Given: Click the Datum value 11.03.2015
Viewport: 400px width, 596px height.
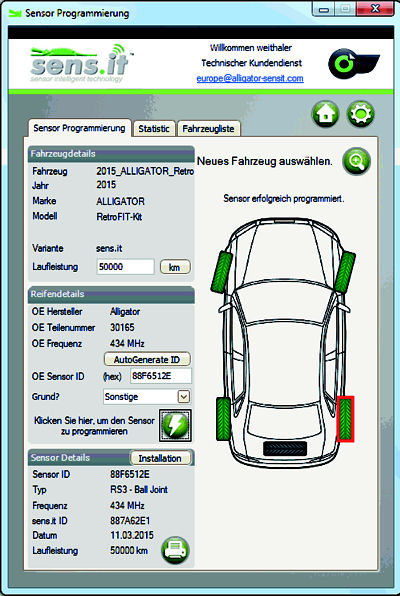Looking at the screenshot, I should tap(132, 535).
